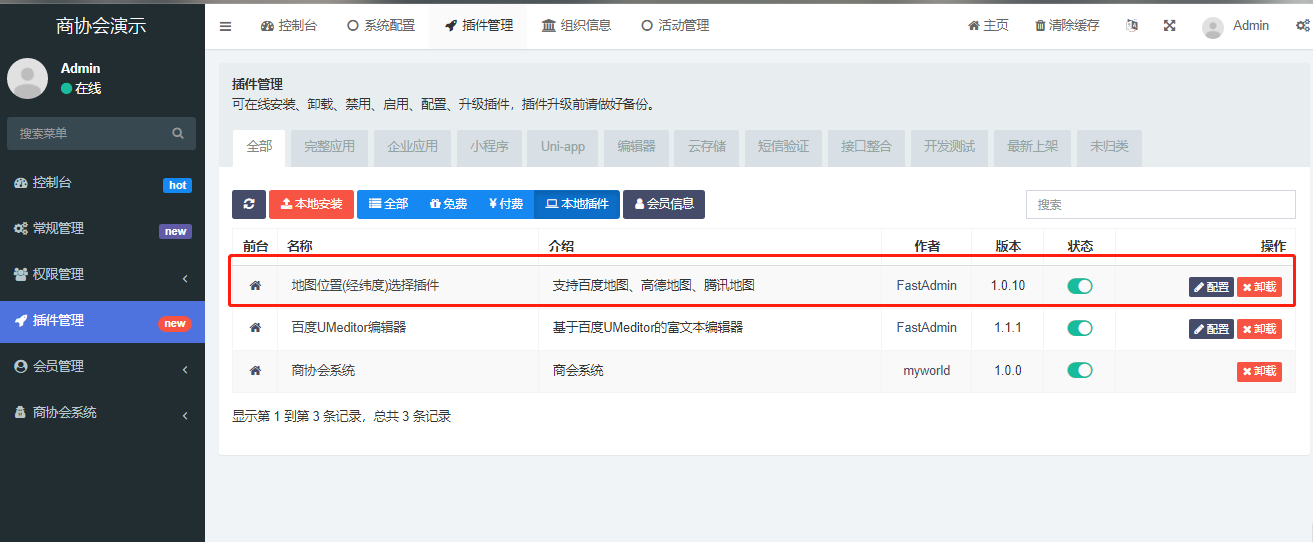The height and width of the screenshot is (542, 1313).
Task: Click 卸载 for 商协会系统
Action: pos(1259,371)
